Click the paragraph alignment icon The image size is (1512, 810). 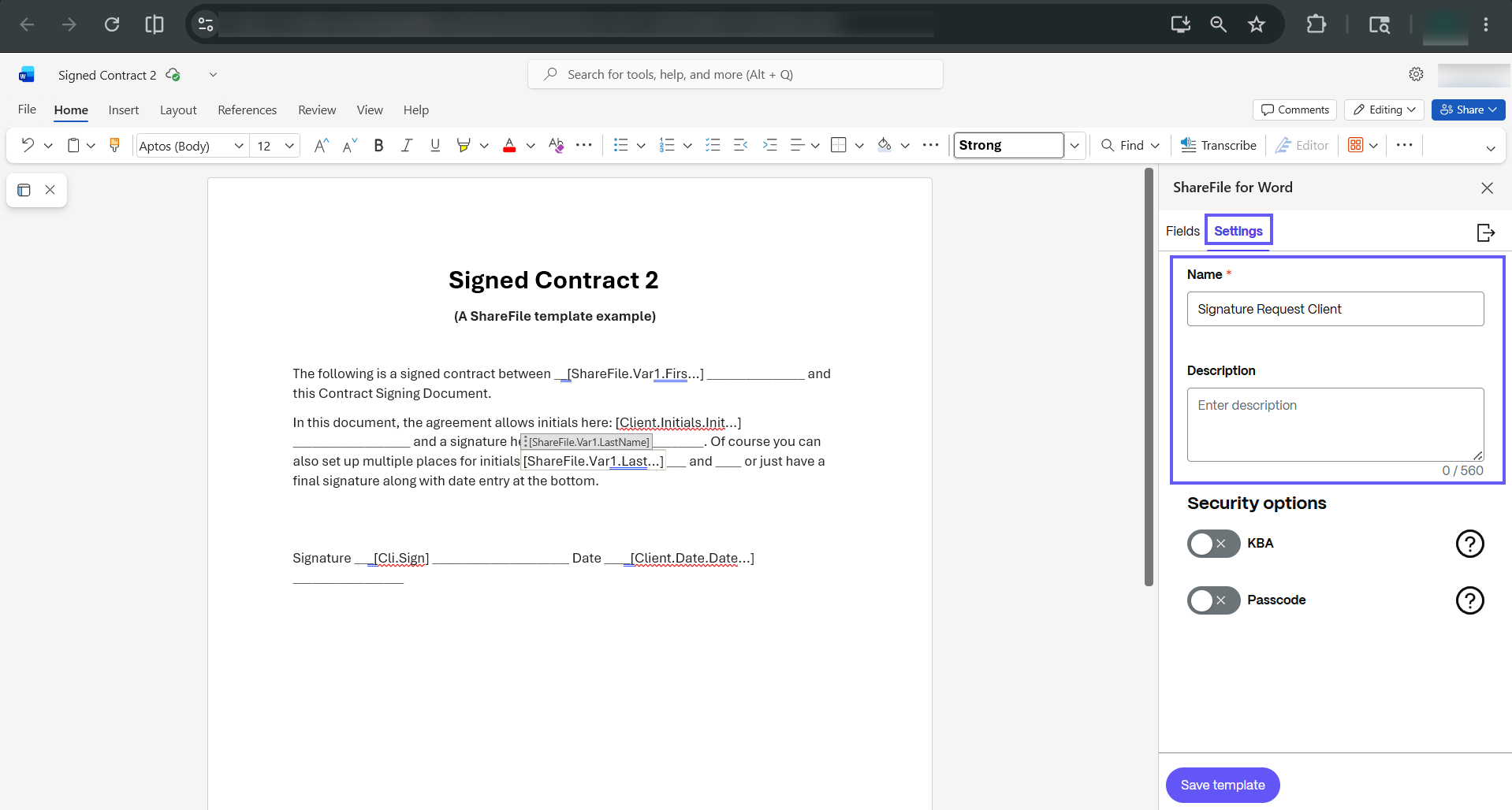(x=798, y=145)
